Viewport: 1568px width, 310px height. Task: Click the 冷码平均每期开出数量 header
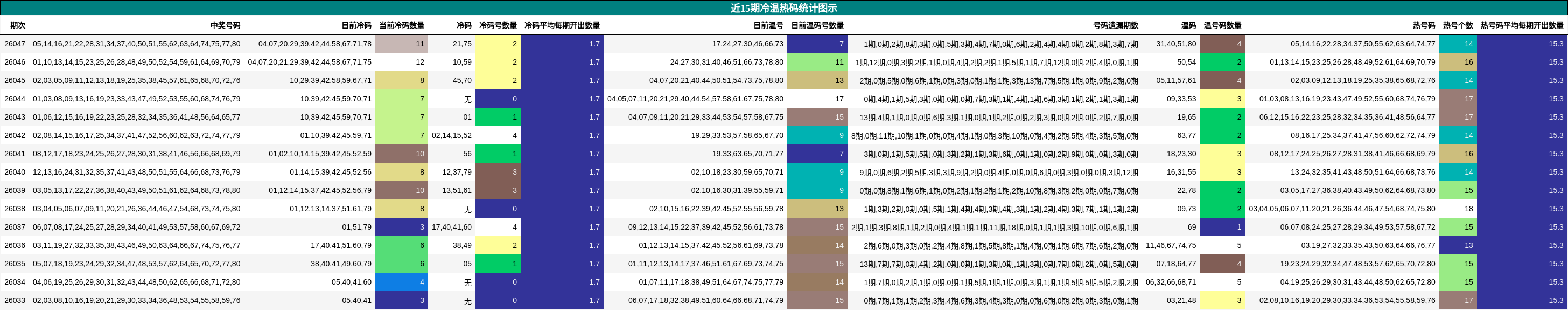[562, 25]
